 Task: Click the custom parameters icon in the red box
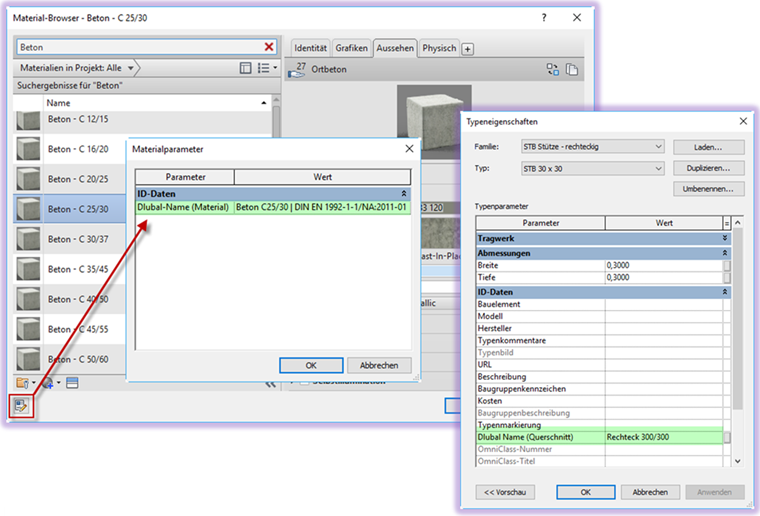pos(21,406)
